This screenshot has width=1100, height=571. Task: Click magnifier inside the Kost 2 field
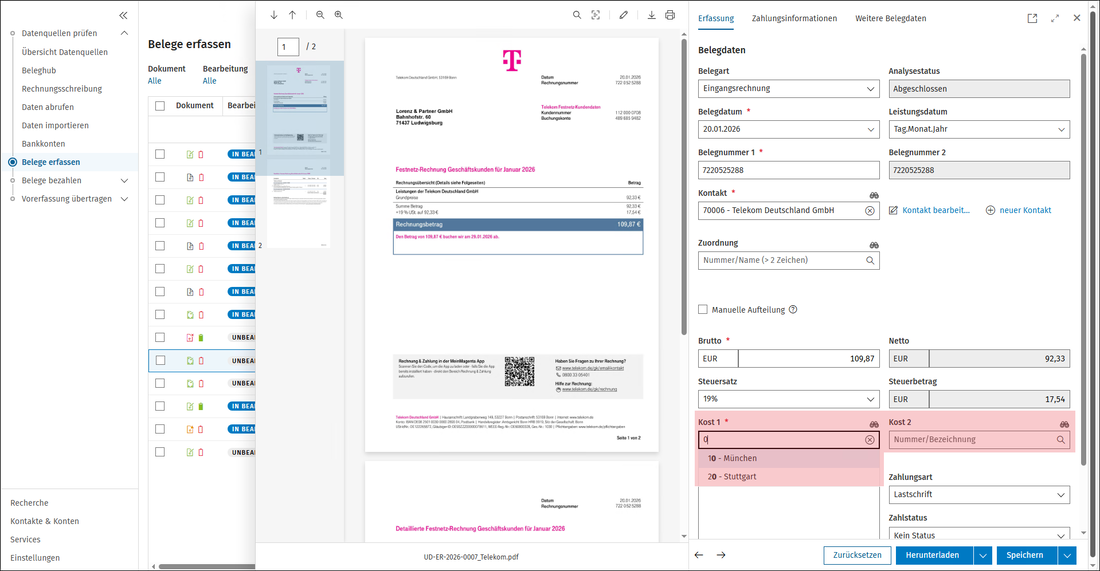[x=1061, y=440]
